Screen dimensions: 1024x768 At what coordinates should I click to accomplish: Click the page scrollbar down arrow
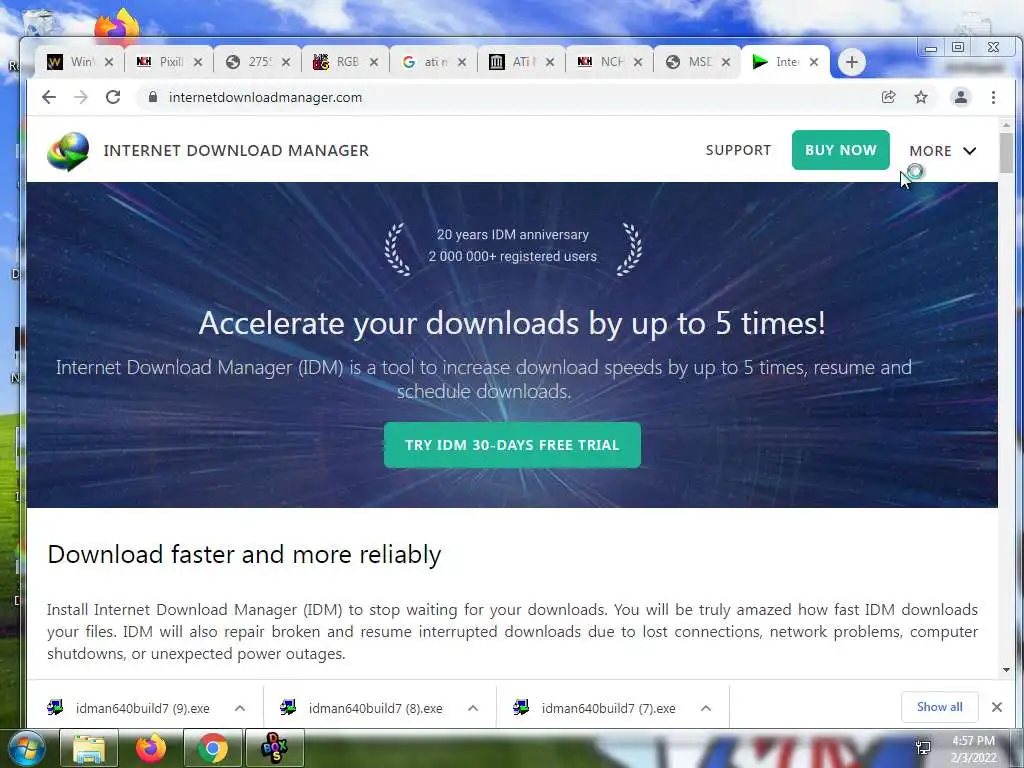[1006, 669]
